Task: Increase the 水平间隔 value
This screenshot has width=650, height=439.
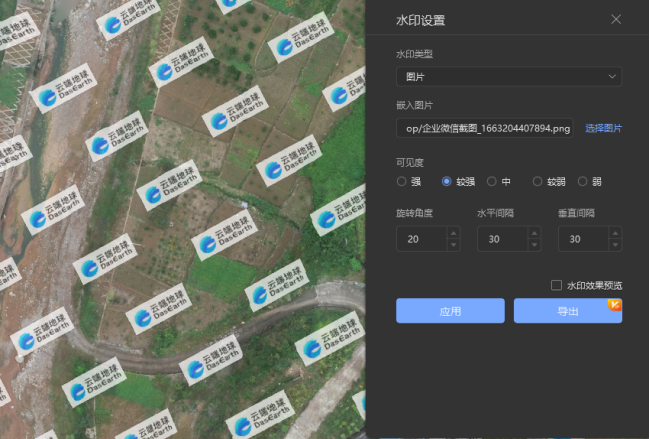Action: 534,233
